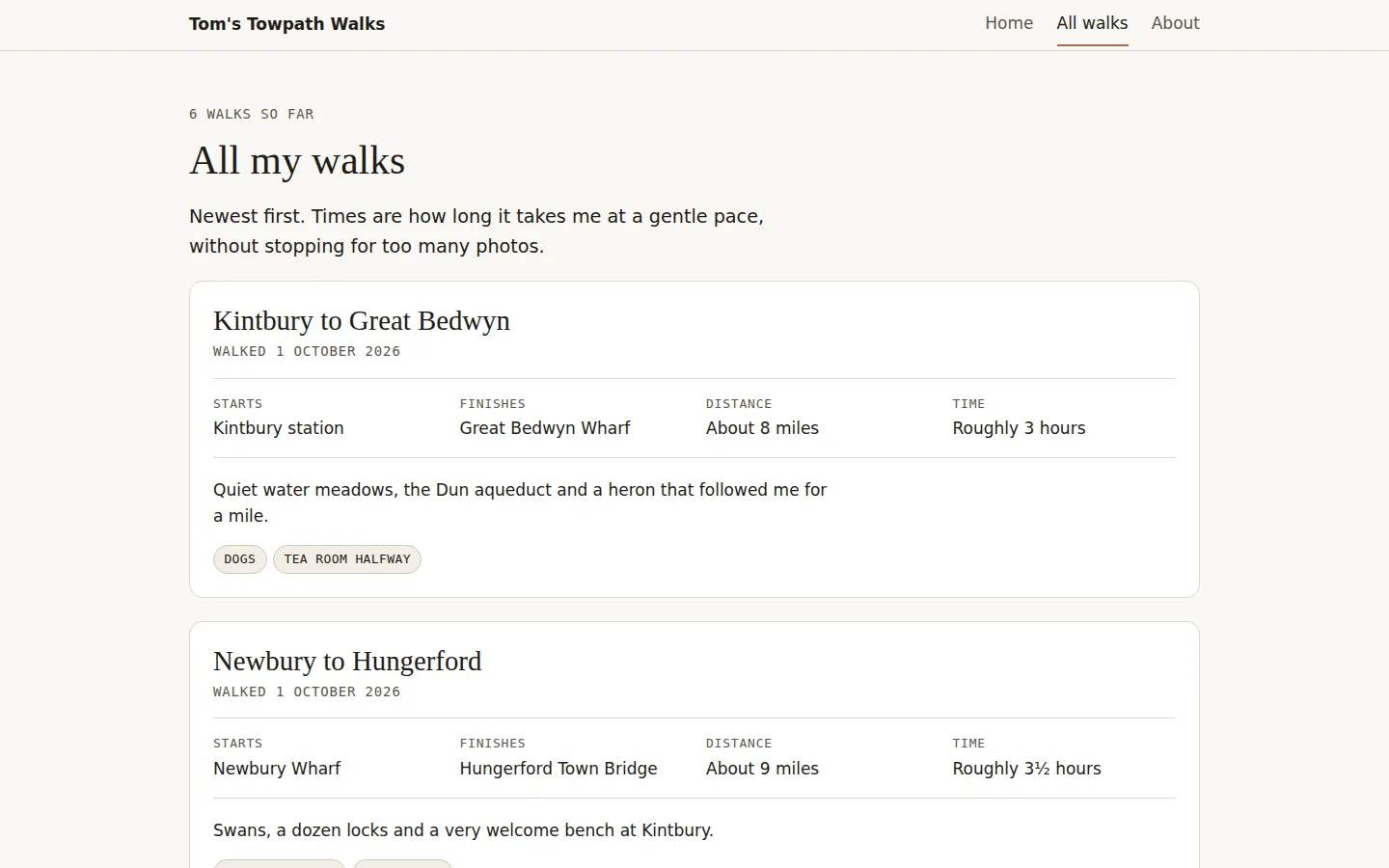Click the walked date under Newbury to Hungerford
The image size is (1389, 868).
pos(307,692)
